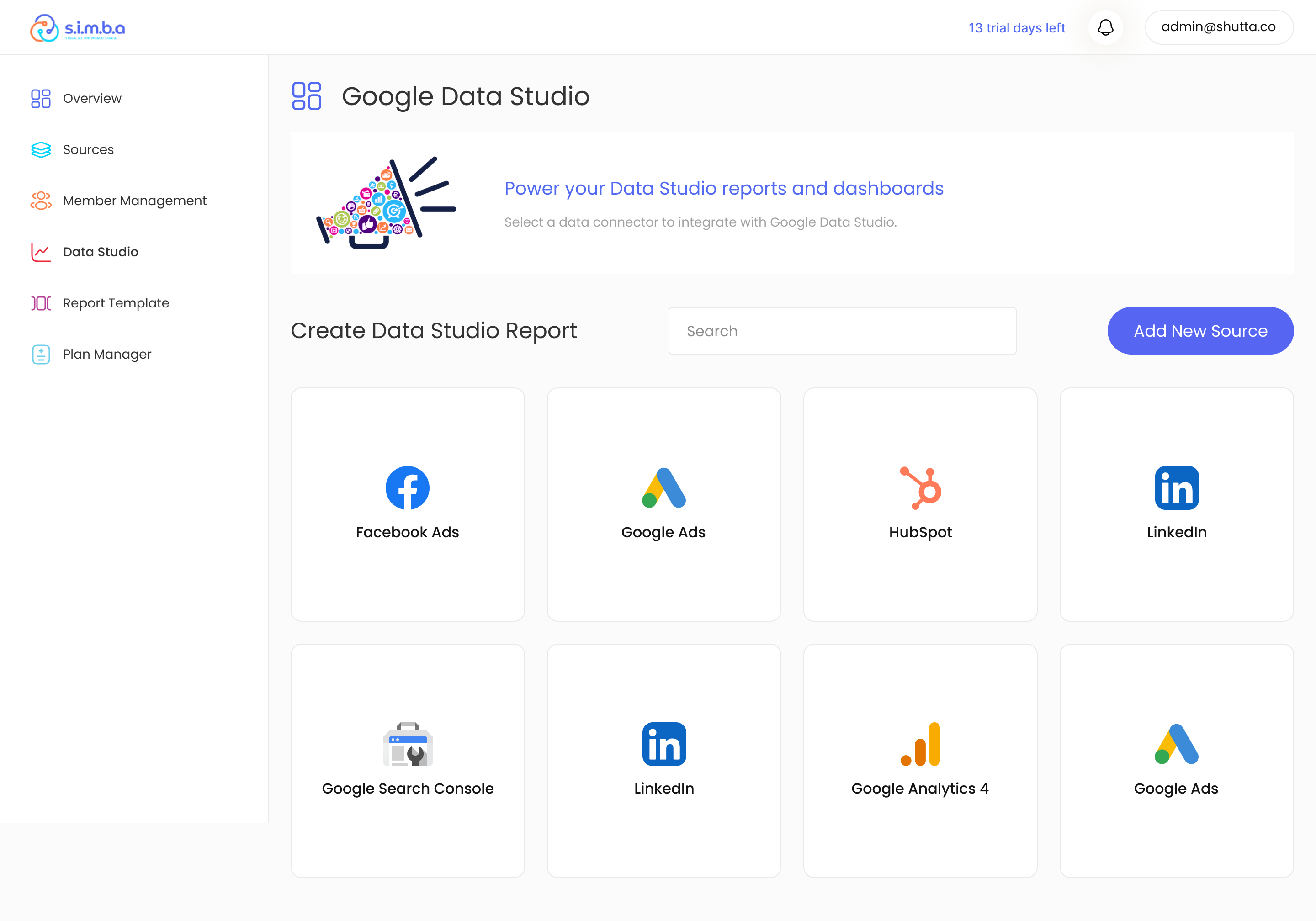Select the Data Studio sidebar label
This screenshot has width=1316, height=921.
[x=101, y=252]
